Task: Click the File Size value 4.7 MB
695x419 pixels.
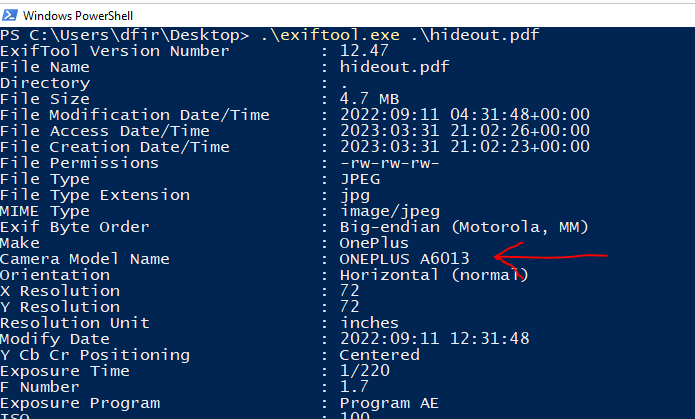Action: coord(369,99)
